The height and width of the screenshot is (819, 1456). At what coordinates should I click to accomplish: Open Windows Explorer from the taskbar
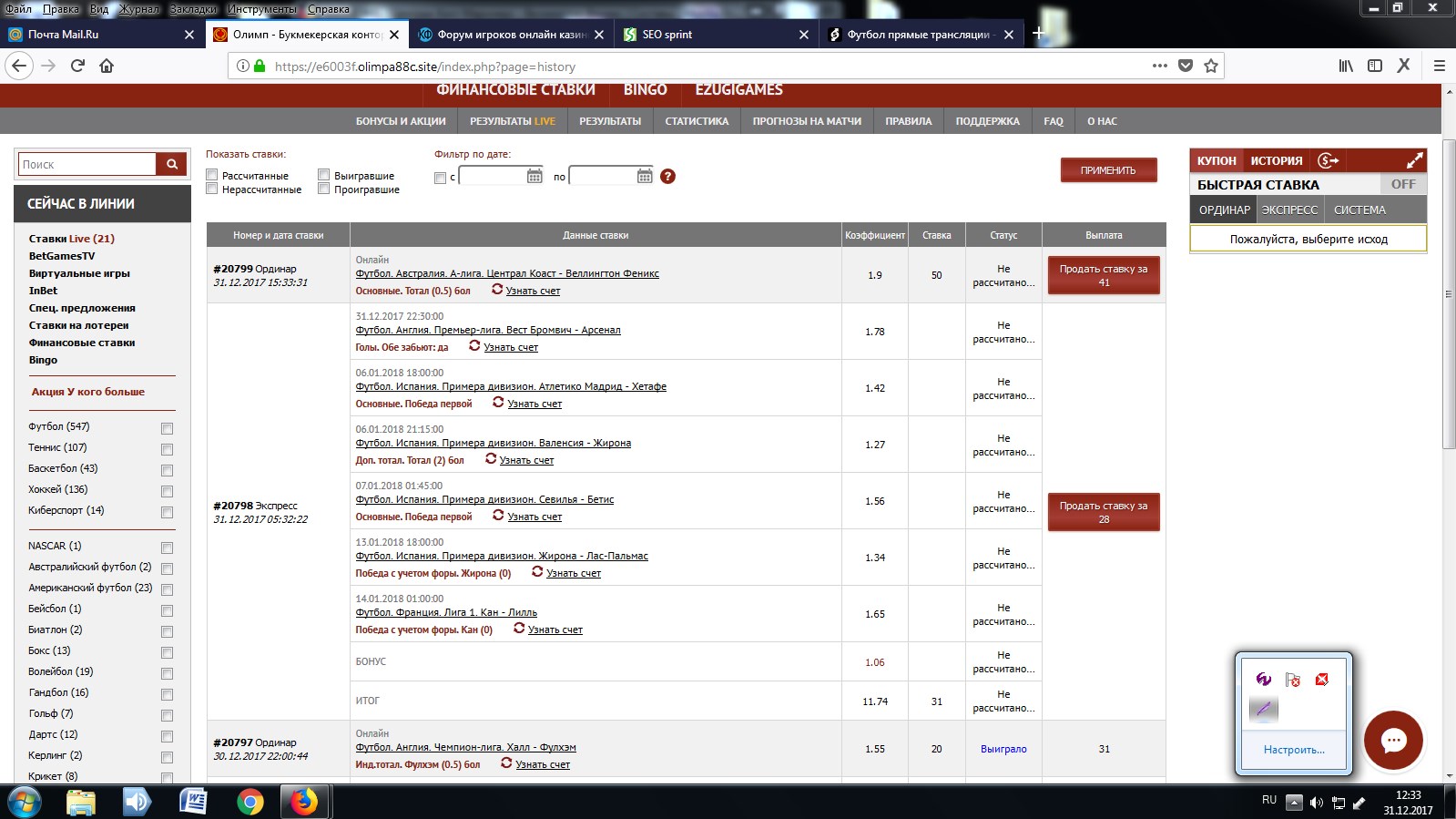(81, 802)
